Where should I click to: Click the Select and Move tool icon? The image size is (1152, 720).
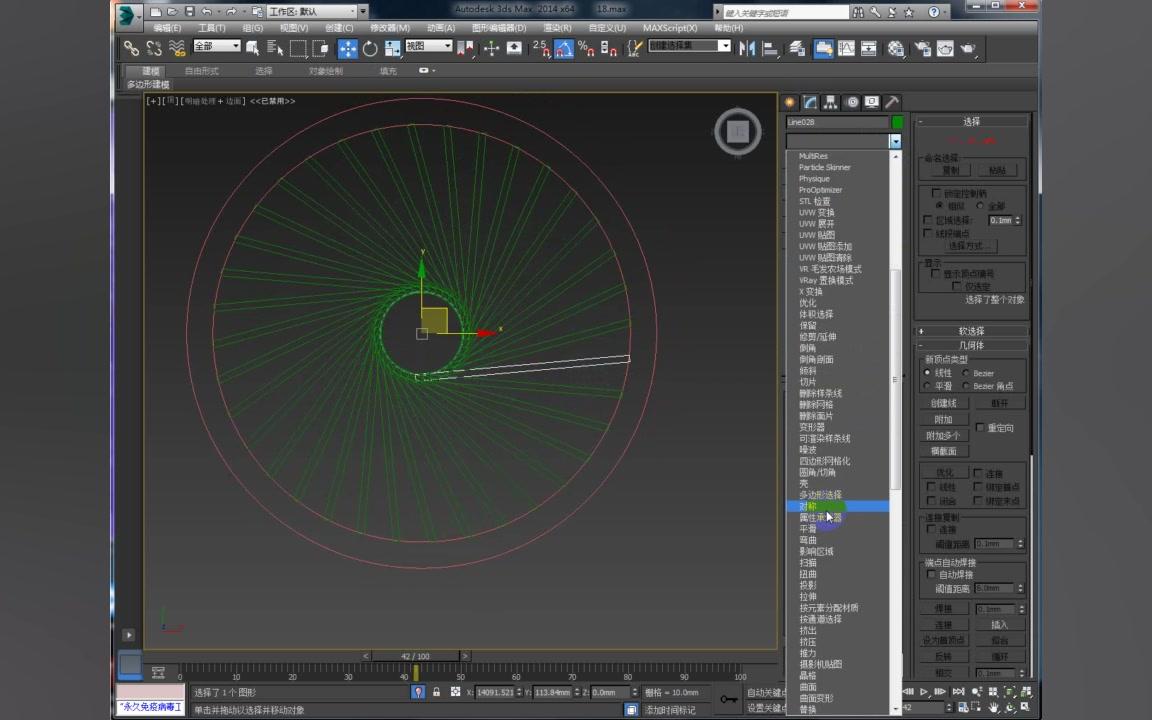pos(348,48)
